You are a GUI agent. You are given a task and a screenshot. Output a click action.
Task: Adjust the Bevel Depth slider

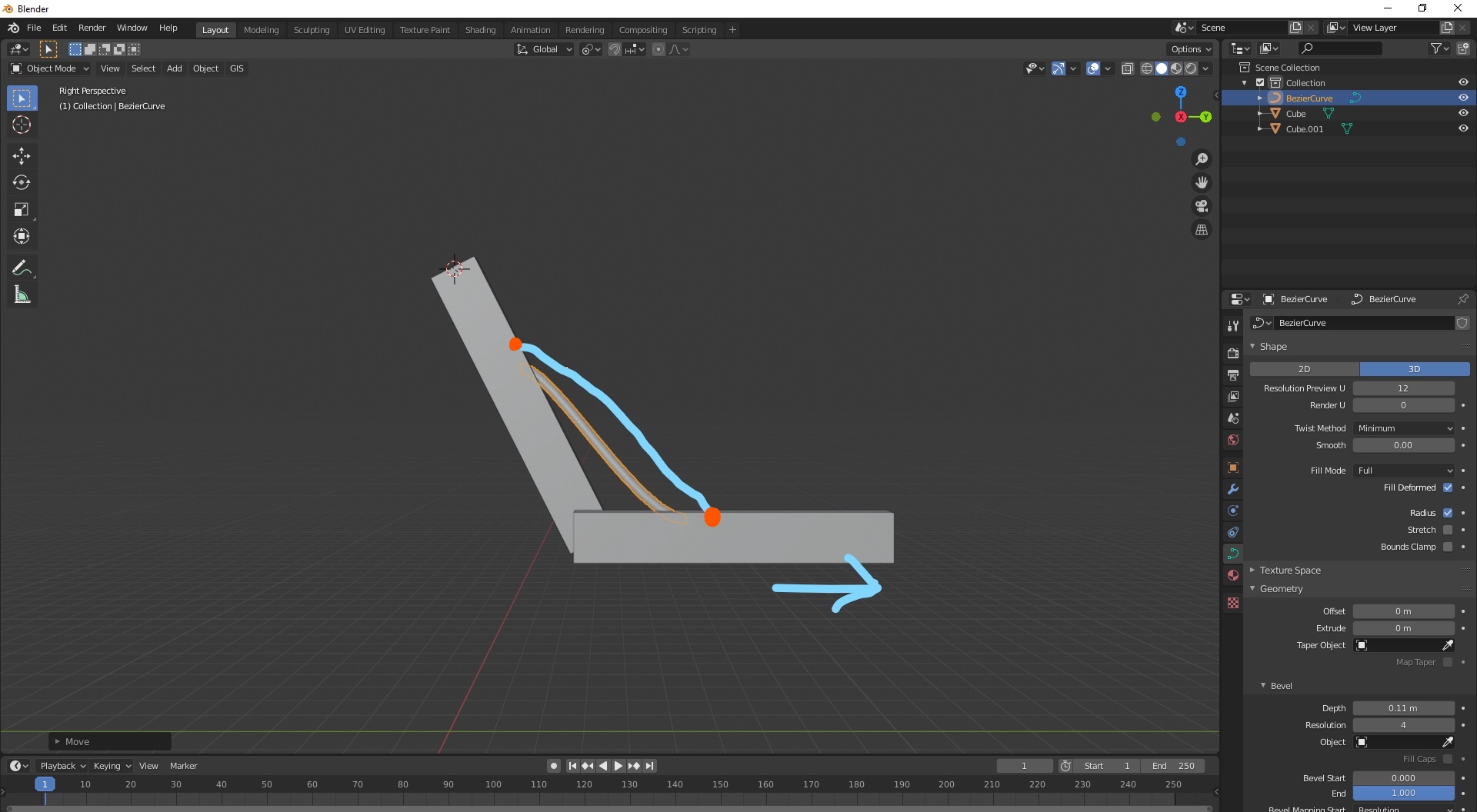click(x=1403, y=707)
